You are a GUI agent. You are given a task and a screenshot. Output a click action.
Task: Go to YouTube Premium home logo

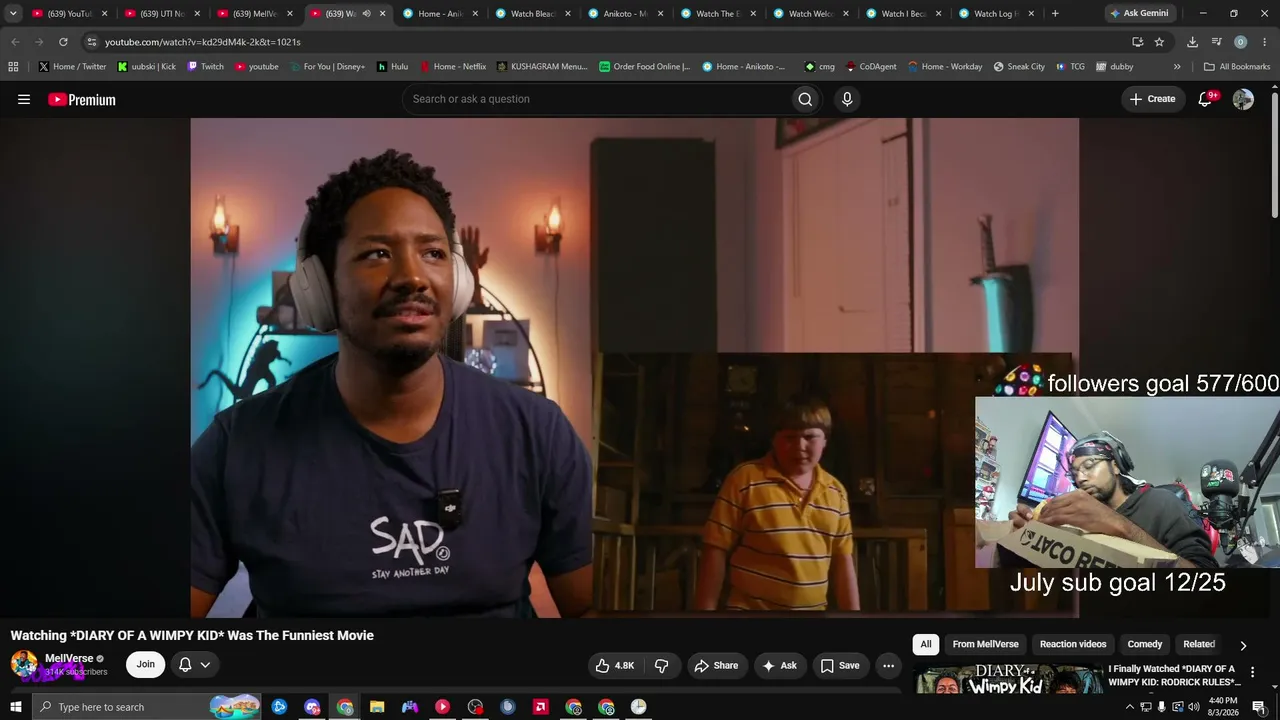click(x=82, y=99)
